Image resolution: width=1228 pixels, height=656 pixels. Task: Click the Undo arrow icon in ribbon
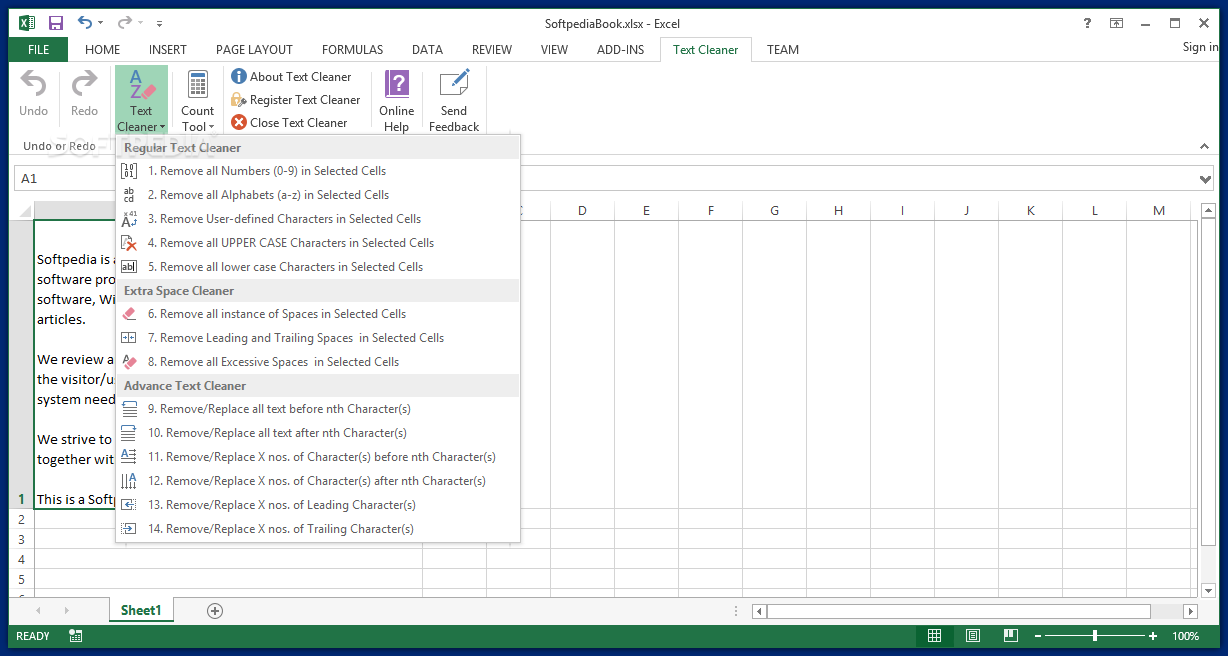tap(34, 84)
